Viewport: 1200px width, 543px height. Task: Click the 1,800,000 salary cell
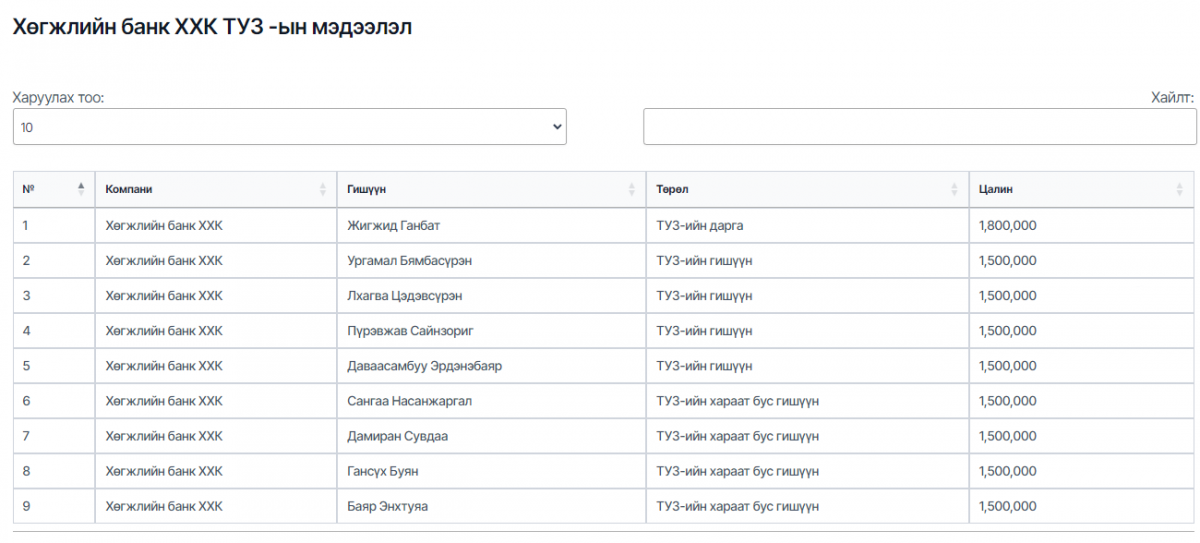[x=1007, y=226]
